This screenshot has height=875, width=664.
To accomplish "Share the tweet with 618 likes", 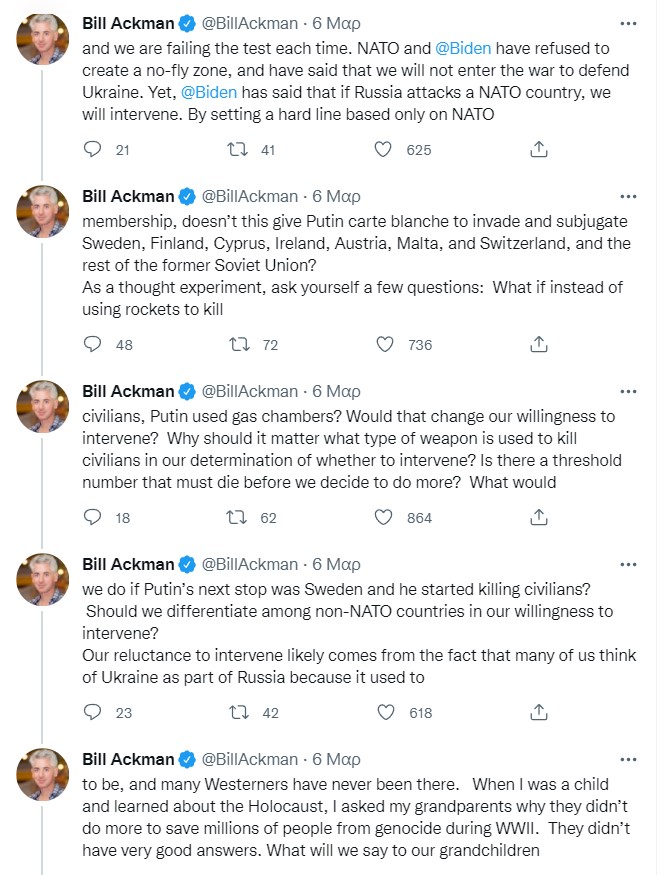I will (538, 712).
